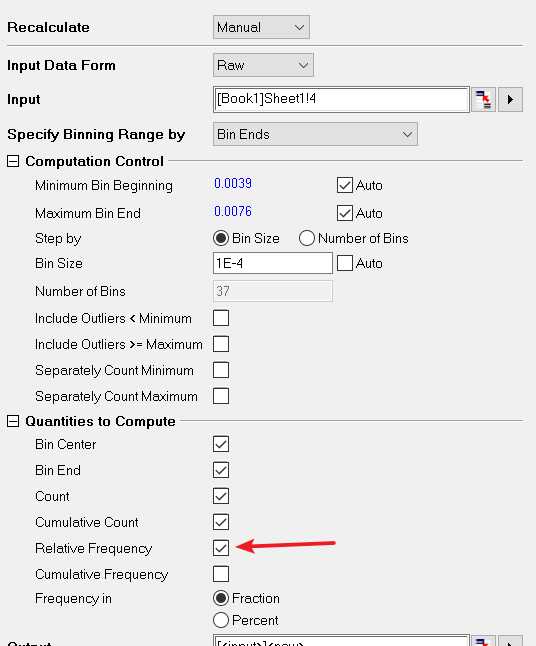Viewport: 536px width, 646px height.
Task: Open the Input range selector icon
Action: click(x=483, y=99)
